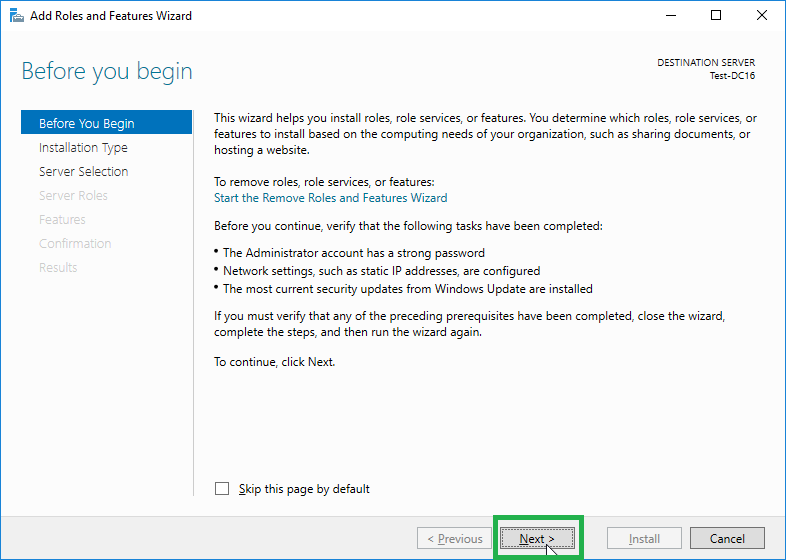Click the Skip this page by default label
Screen dimensions: 786x560
click(x=304, y=489)
